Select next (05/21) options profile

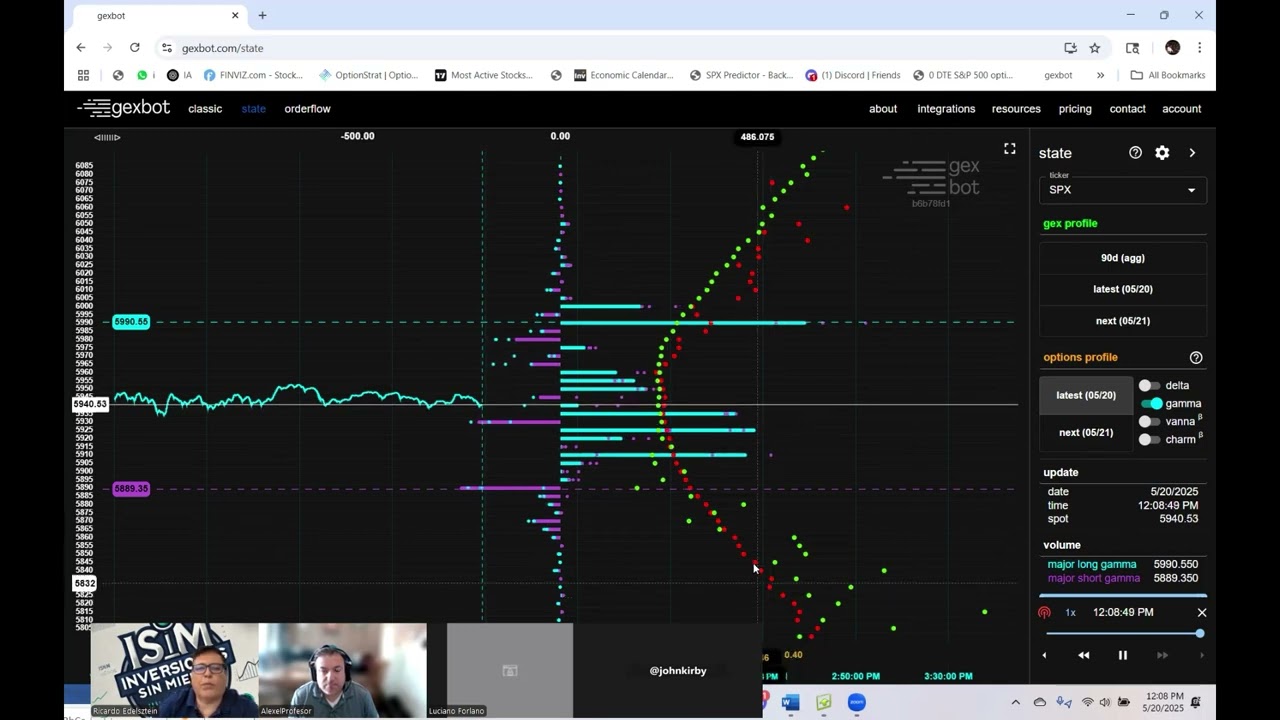pos(1086,432)
